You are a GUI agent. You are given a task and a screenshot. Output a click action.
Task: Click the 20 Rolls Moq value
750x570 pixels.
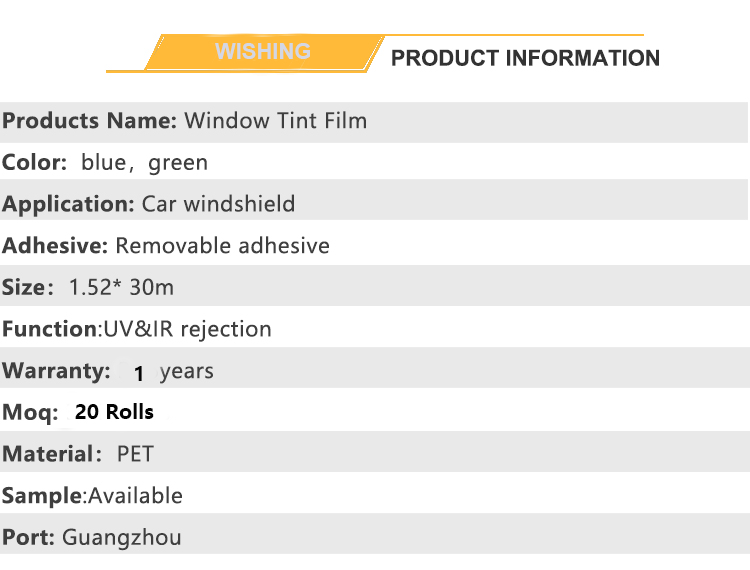114,412
